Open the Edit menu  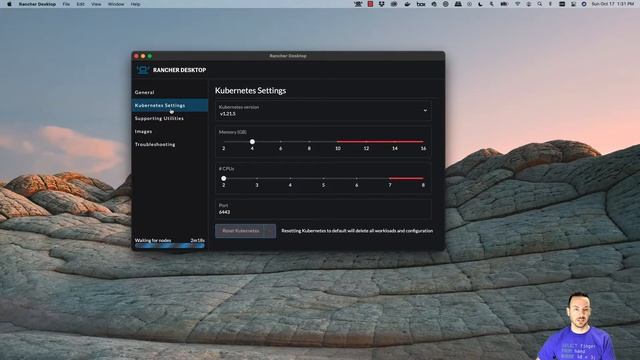pyautogui.click(x=80, y=4)
